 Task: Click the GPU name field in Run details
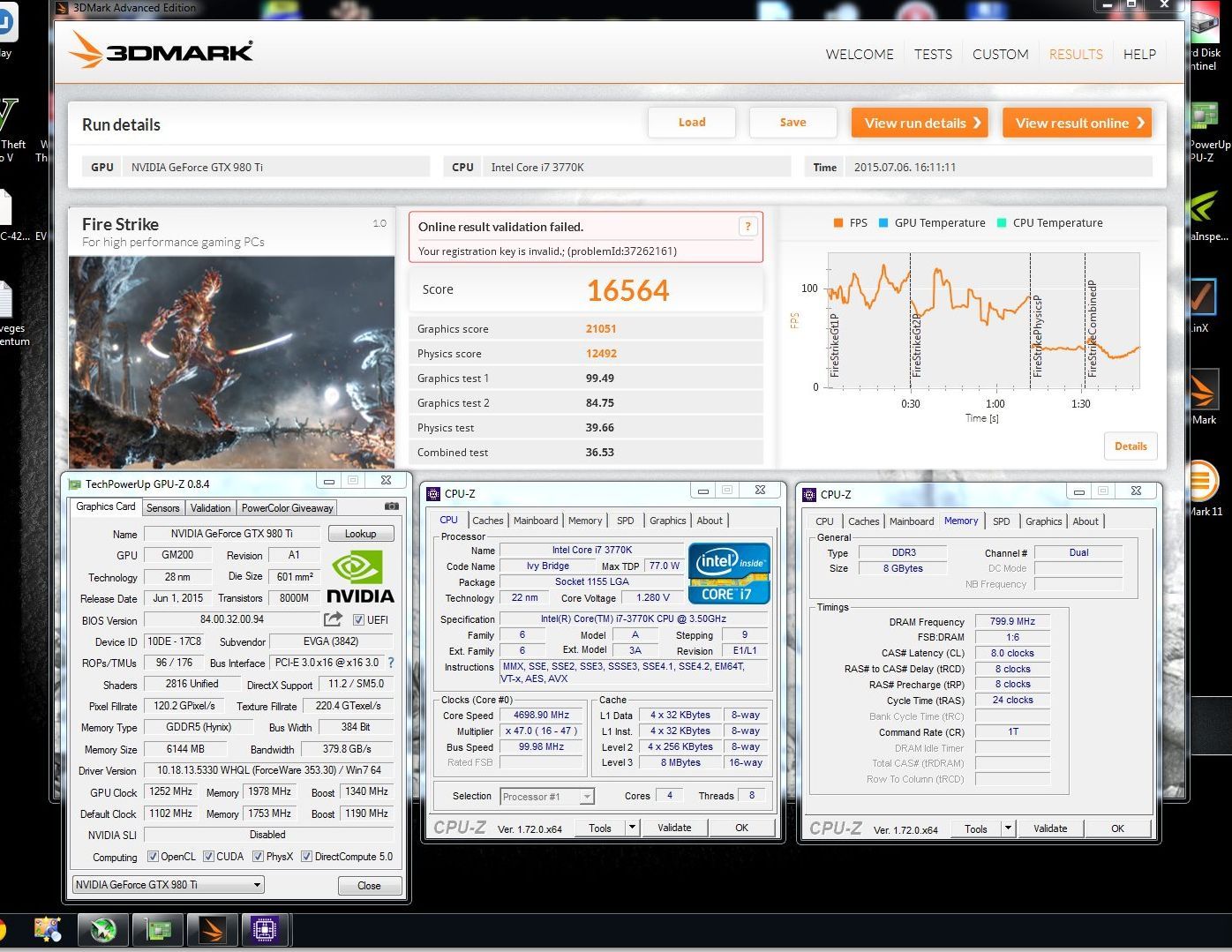tap(276, 167)
